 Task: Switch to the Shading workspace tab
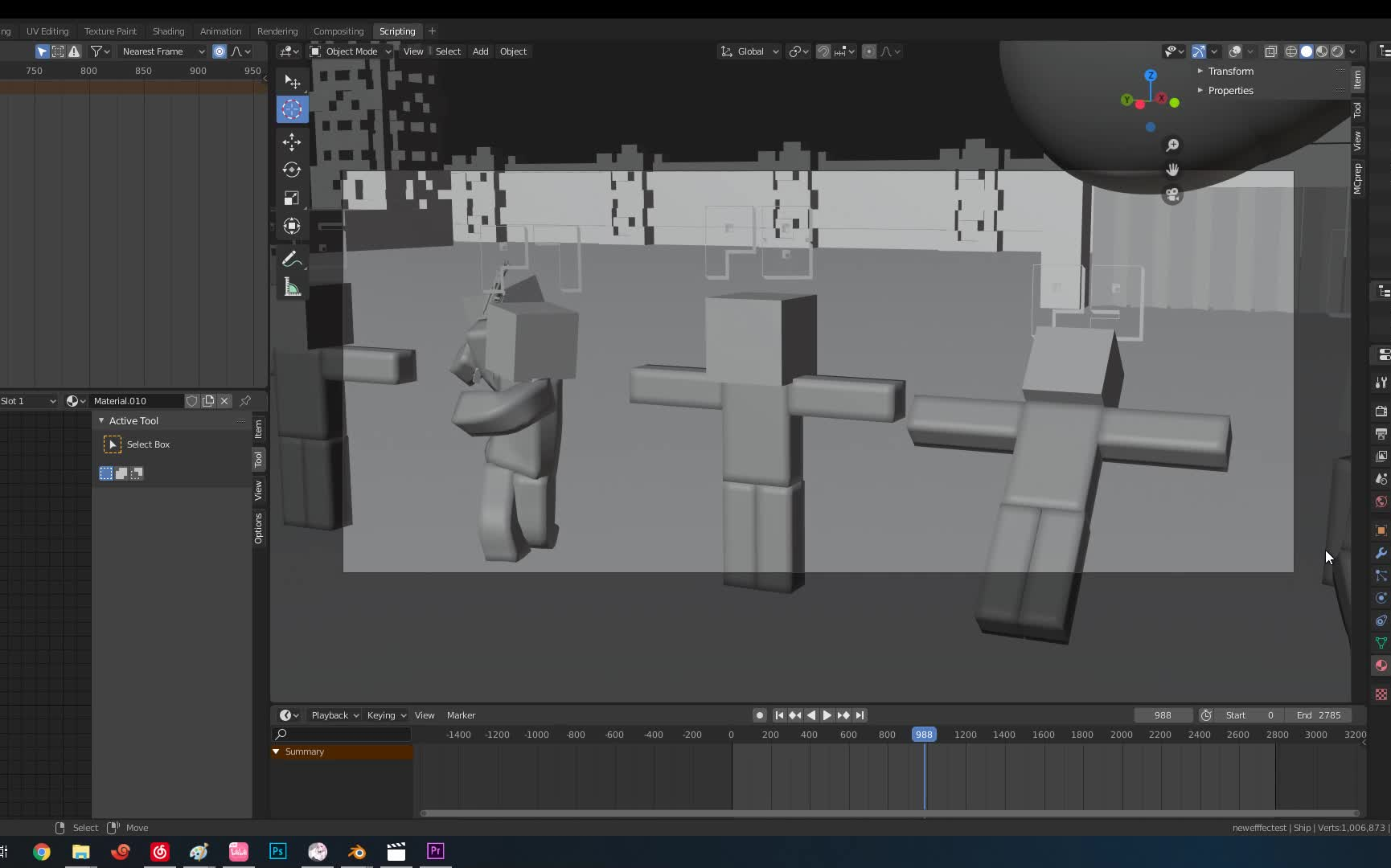[168, 31]
